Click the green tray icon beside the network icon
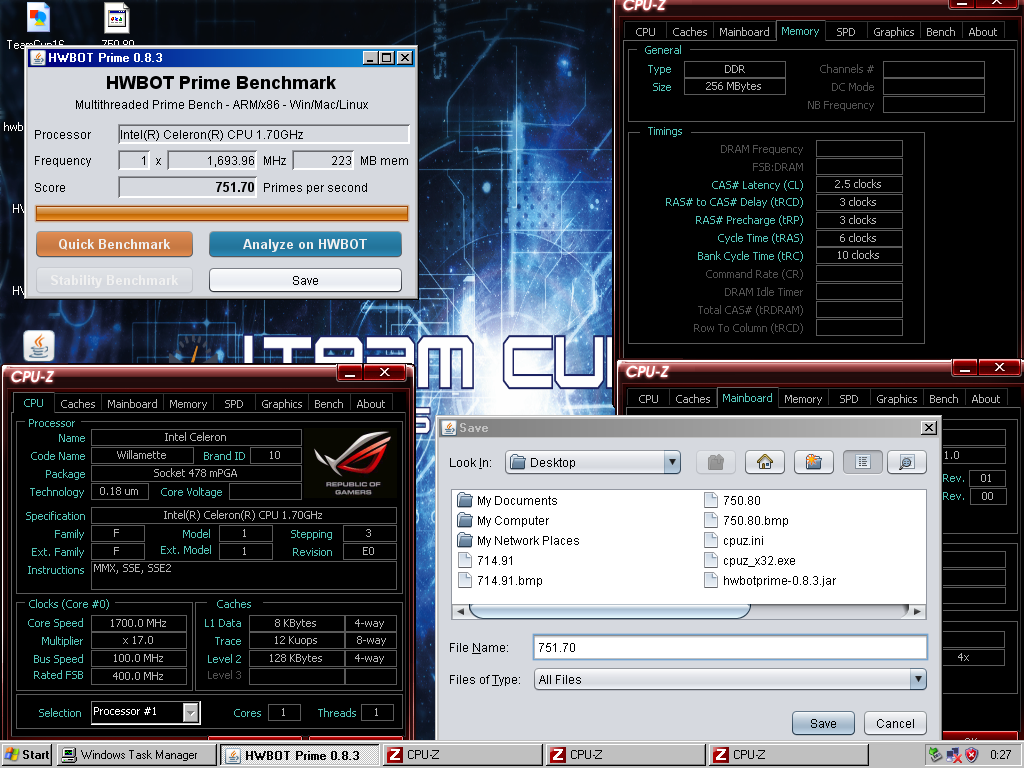The image size is (1024, 768). point(935,755)
